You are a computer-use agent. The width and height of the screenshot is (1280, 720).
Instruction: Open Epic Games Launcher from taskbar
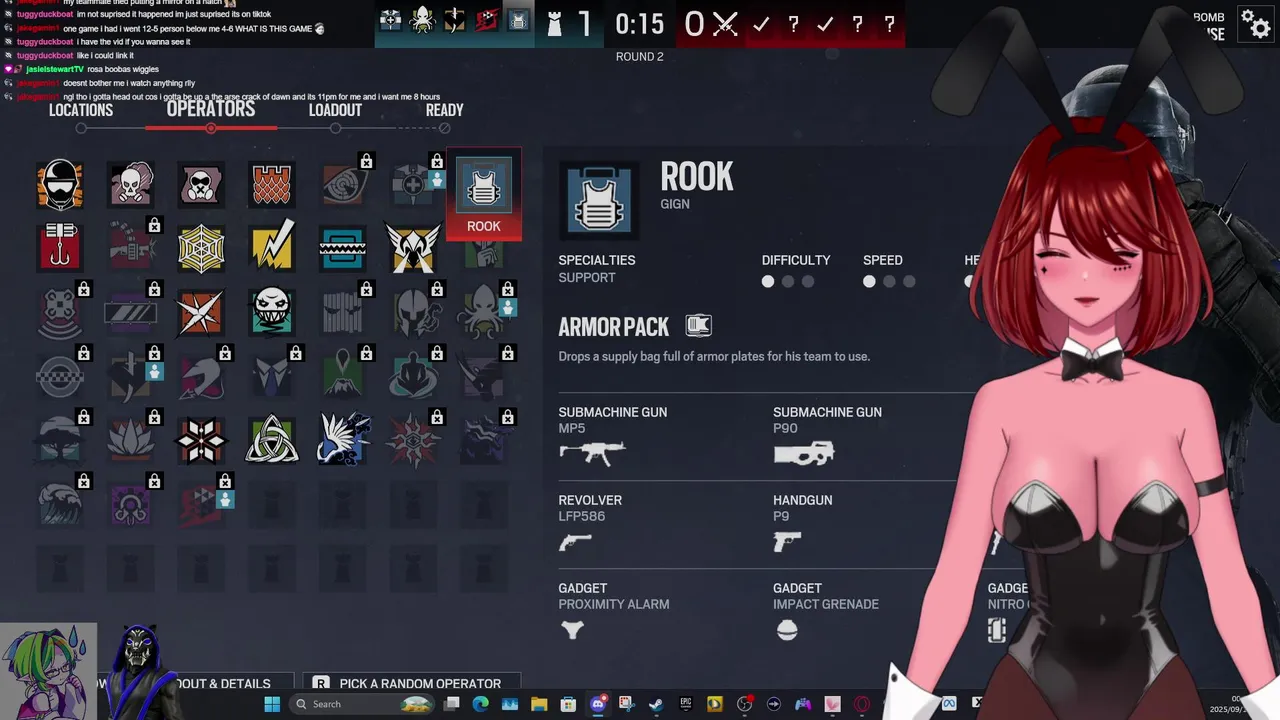pos(686,704)
